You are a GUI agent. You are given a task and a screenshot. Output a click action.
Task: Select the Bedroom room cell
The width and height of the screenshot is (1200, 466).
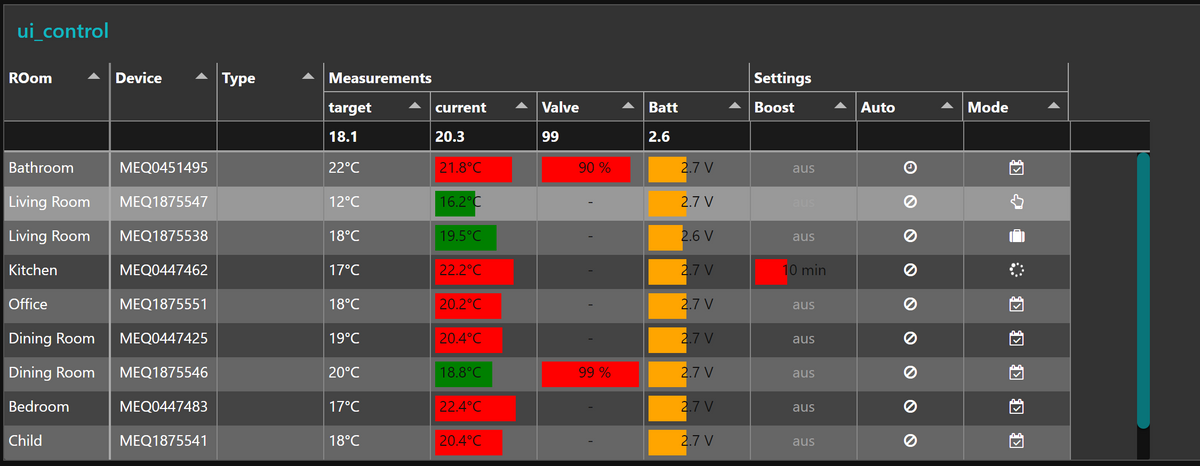[x=55, y=407]
